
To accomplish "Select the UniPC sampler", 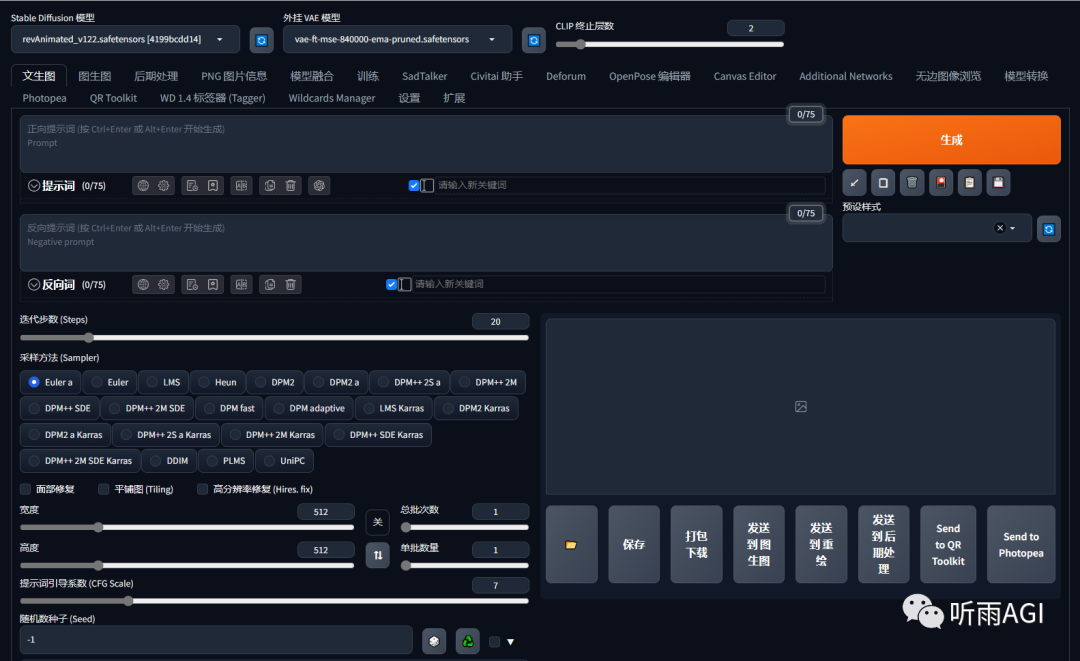I will pyautogui.click(x=284, y=461).
